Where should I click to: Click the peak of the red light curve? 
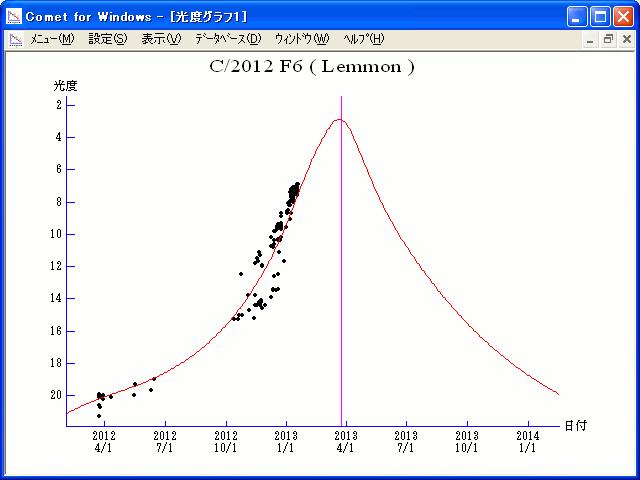[x=340, y=119]
